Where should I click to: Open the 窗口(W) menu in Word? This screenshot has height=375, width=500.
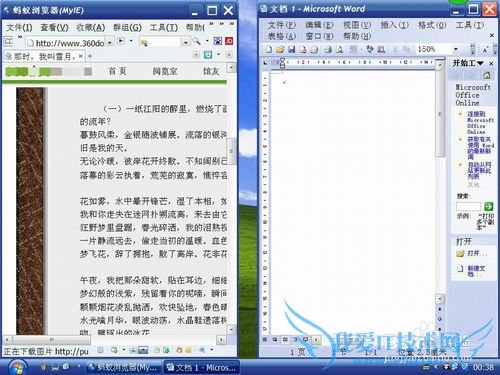[x=319, y=36]
